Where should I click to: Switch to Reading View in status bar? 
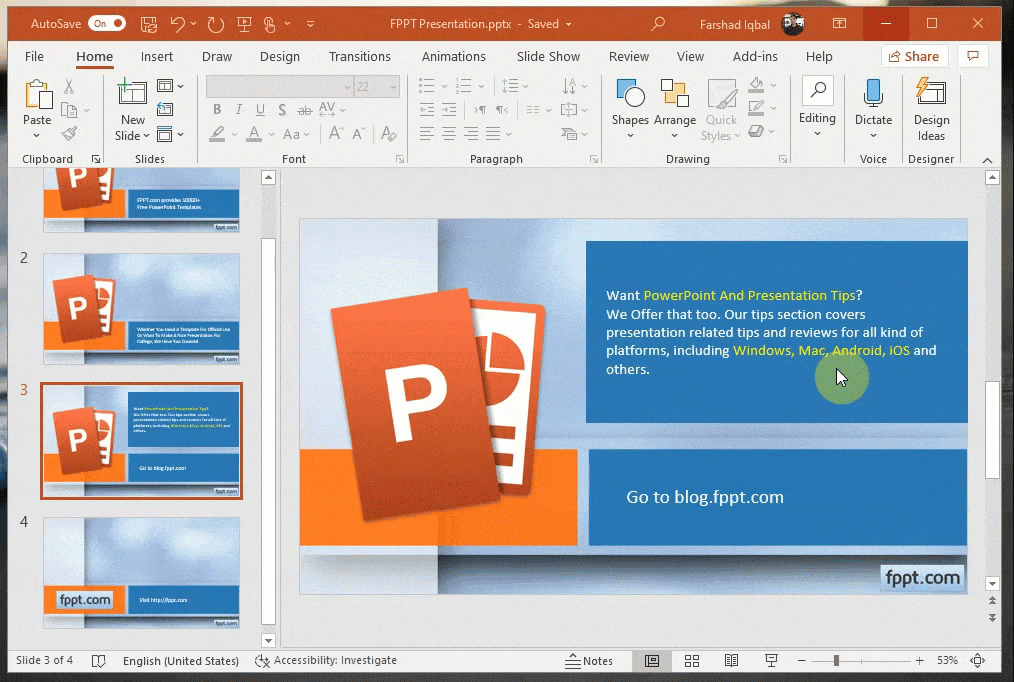[731, 661]
